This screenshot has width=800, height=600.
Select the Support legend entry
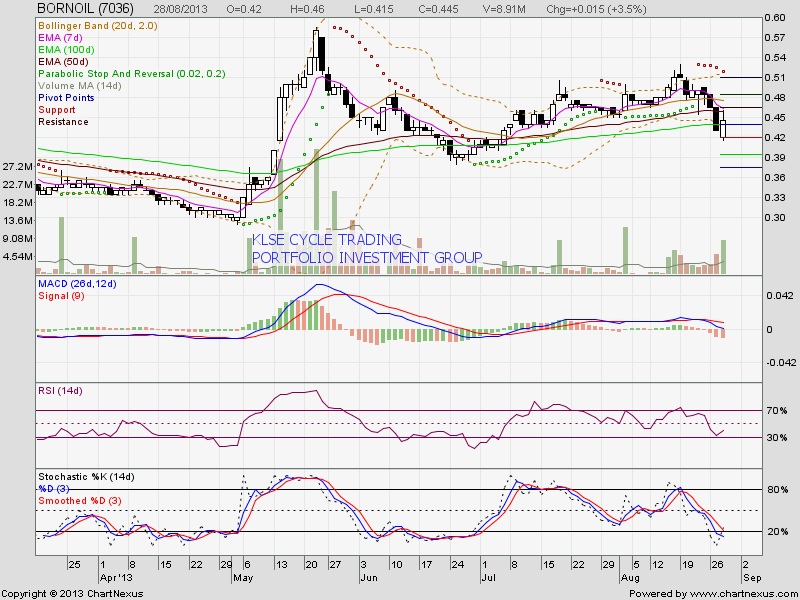57,110
